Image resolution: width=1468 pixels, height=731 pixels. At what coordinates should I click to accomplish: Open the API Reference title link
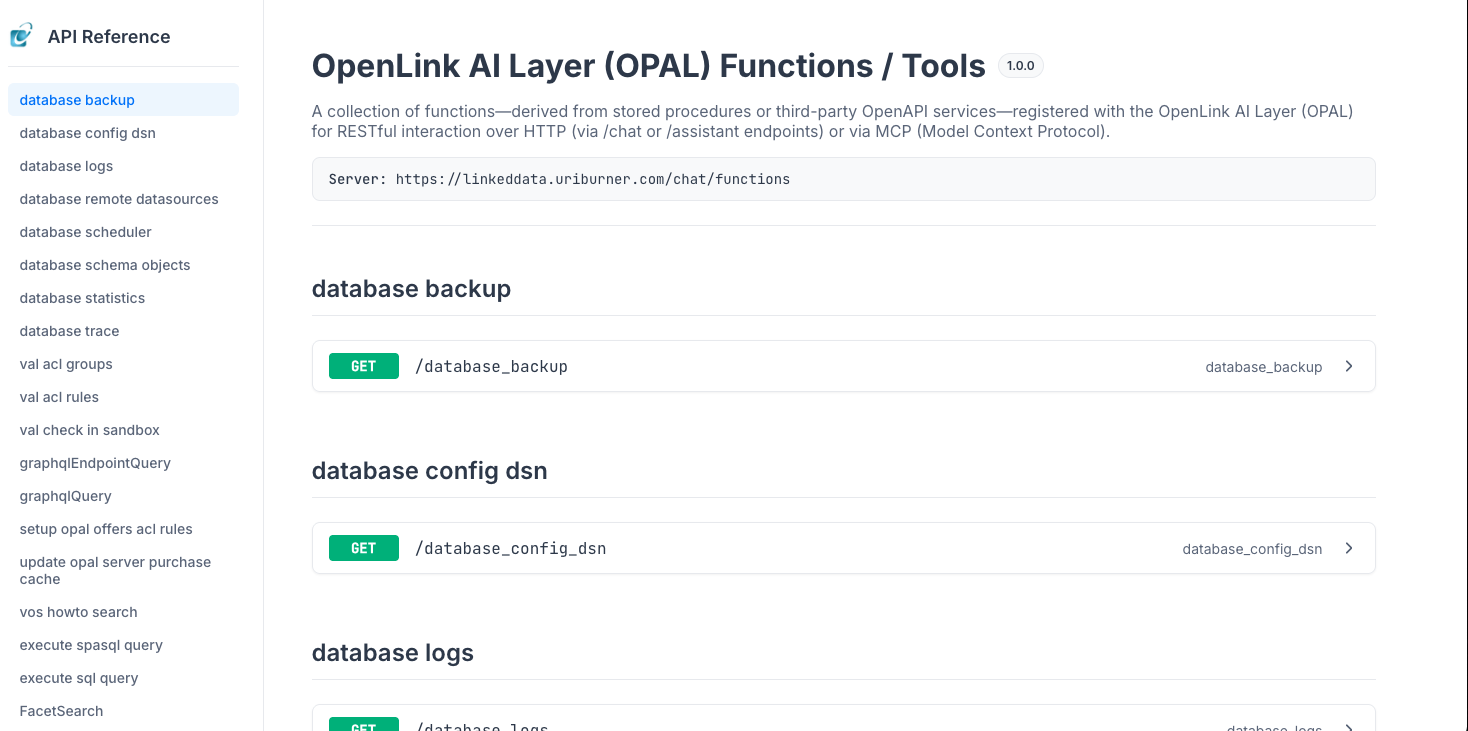point(109,36)
